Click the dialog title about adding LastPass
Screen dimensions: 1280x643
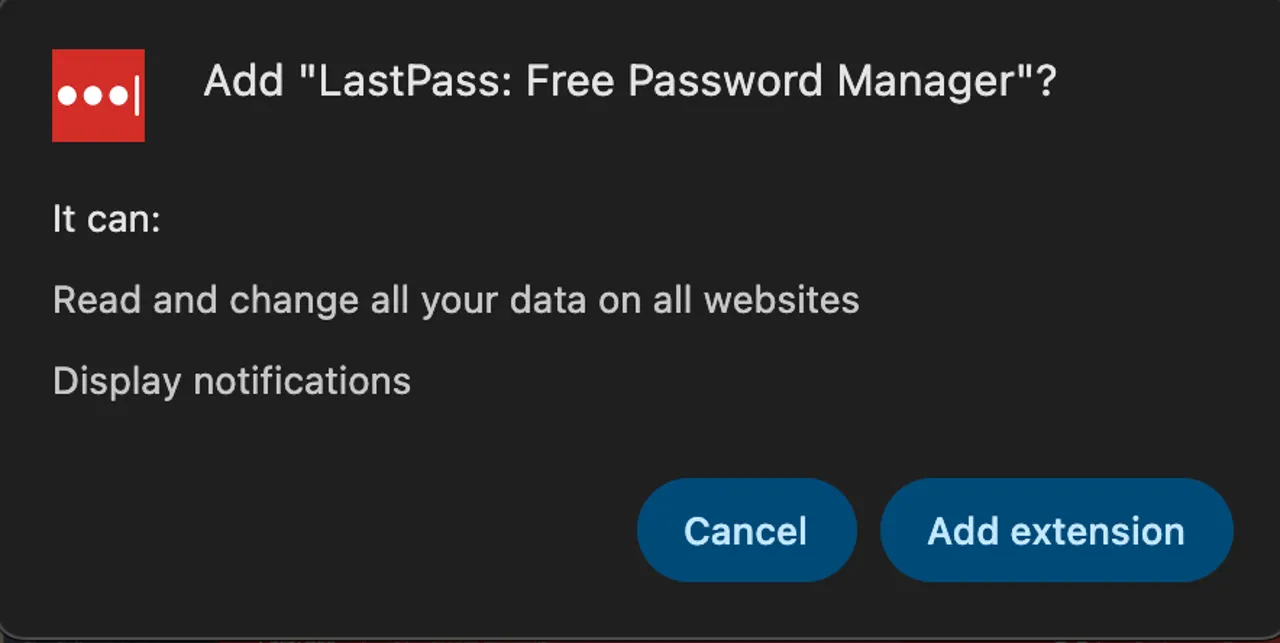tap(629, 81)
